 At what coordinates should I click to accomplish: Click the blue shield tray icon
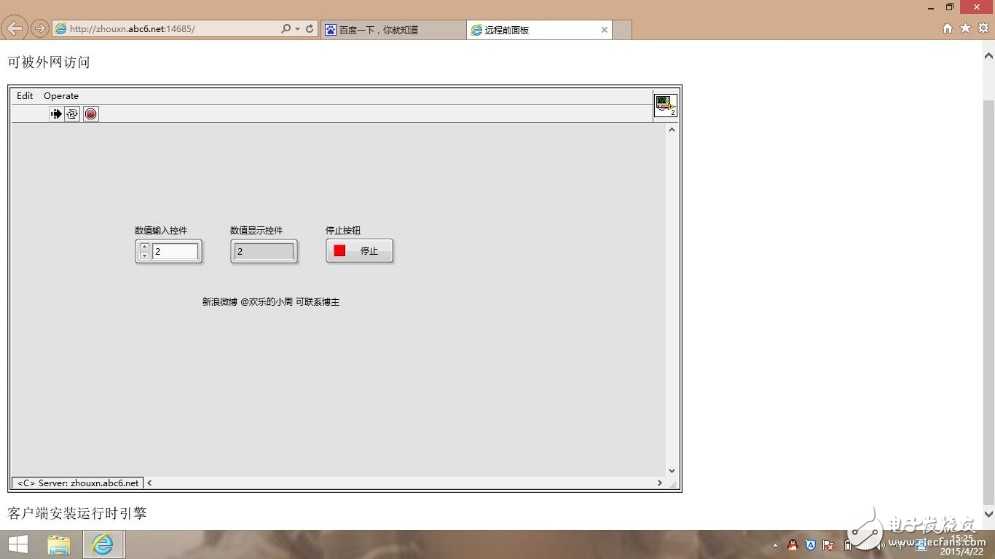[810, 544]
